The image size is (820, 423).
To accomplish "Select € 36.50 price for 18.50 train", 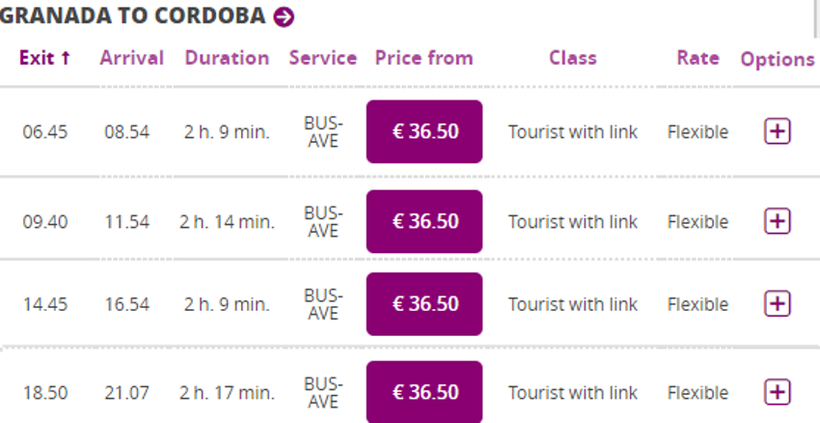I will (424, 392).
